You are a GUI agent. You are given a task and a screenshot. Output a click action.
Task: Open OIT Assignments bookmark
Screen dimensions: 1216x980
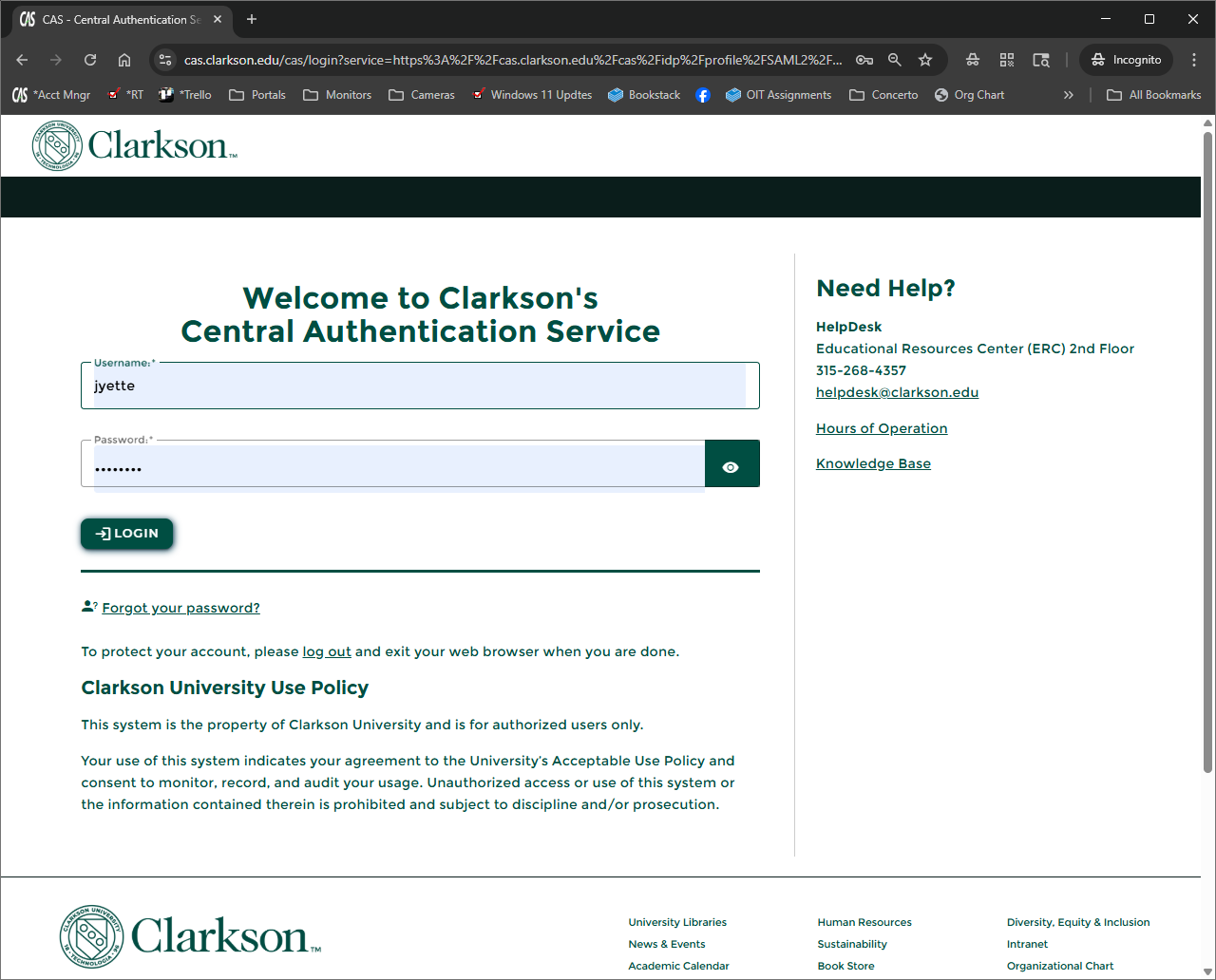click(x=778, y=95)
